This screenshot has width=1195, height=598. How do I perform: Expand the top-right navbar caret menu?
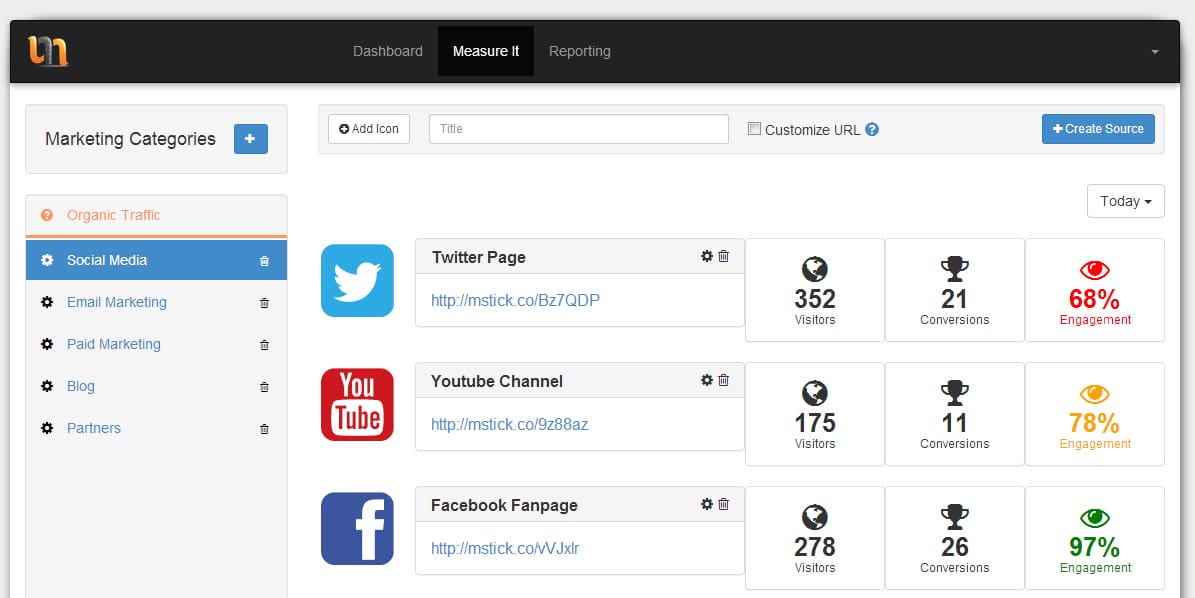(1155, 51)
